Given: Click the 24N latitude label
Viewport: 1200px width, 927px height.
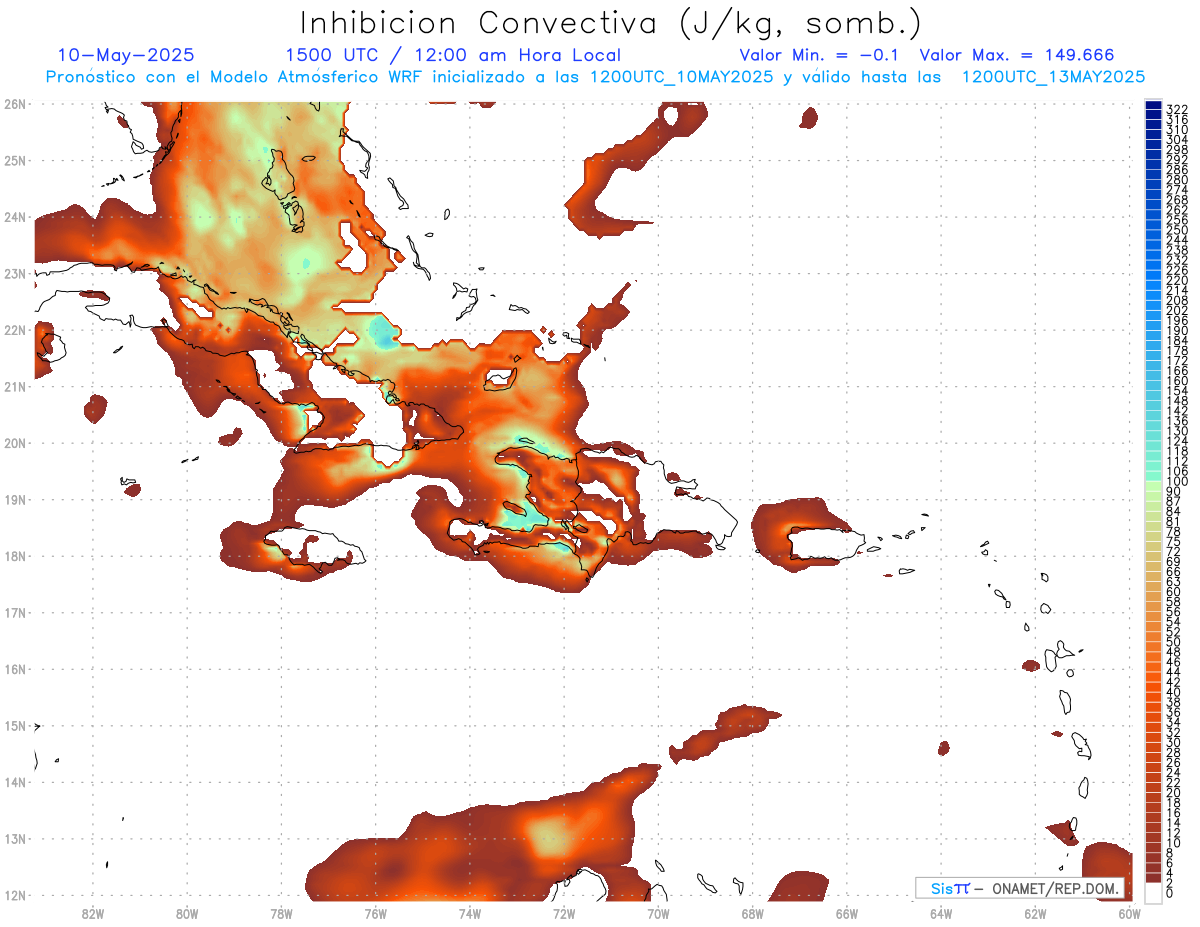Looking at the screenshot, I should pos(14,217).
